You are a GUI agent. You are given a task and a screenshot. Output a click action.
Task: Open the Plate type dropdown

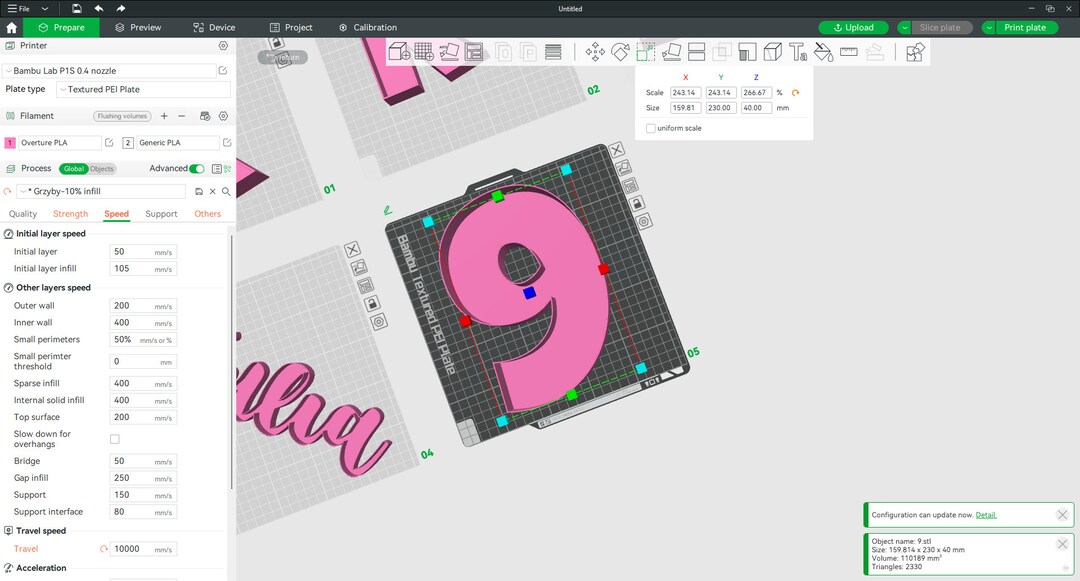(145, 89)
